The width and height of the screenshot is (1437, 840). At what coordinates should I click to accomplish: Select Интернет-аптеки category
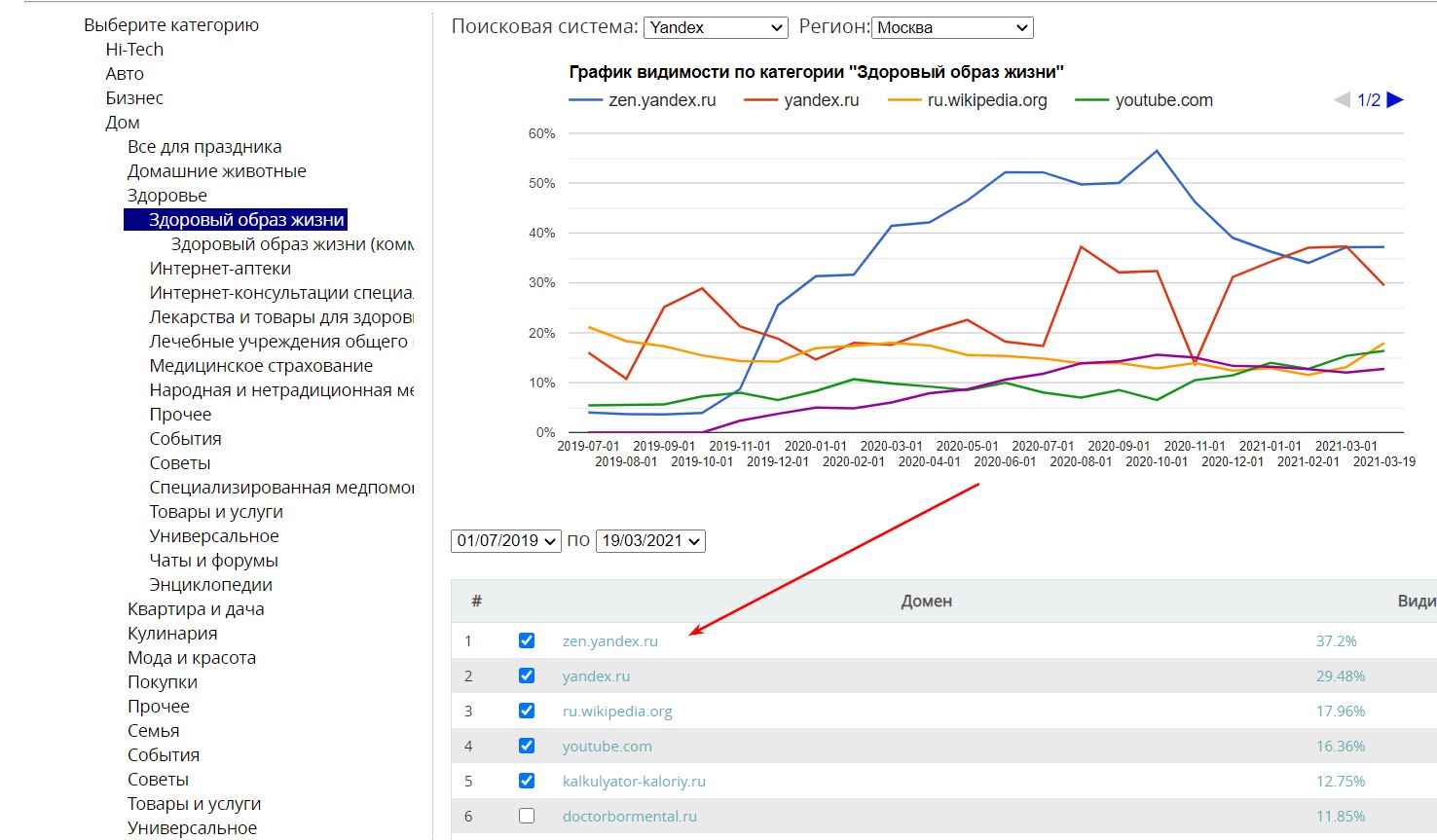[x=220, y=268]
